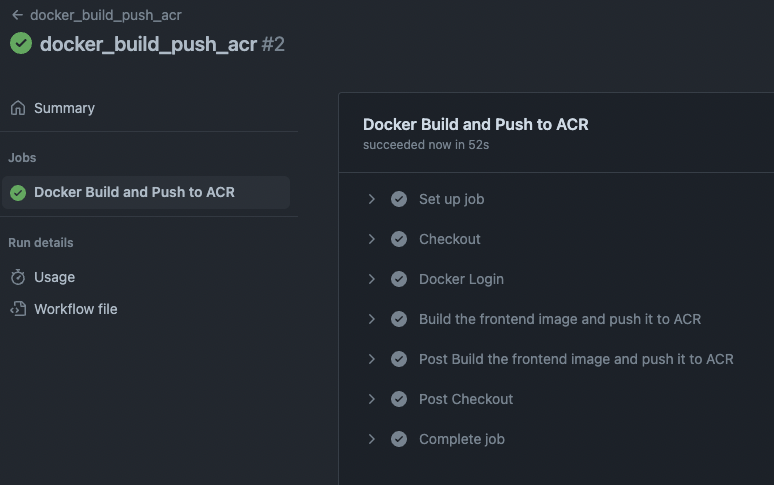The height and width of the screenshot is (485, 774).
Task: Click the green check on Docker Build job
Action: [17, 192]
